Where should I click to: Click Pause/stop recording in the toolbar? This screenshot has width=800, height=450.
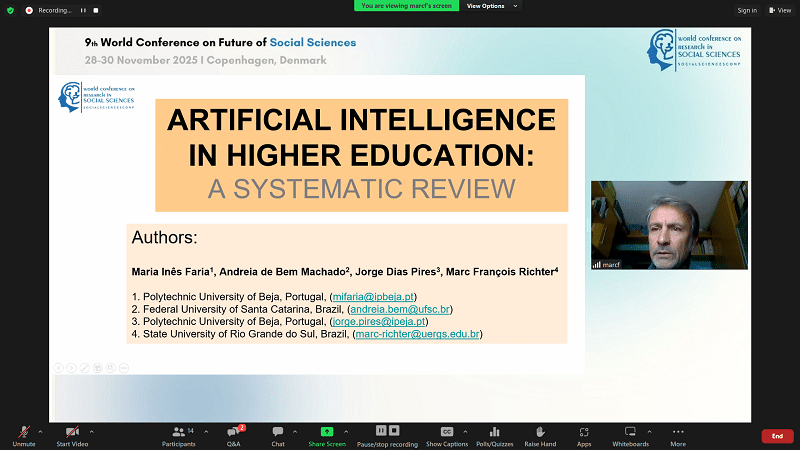tap(387, 436)
